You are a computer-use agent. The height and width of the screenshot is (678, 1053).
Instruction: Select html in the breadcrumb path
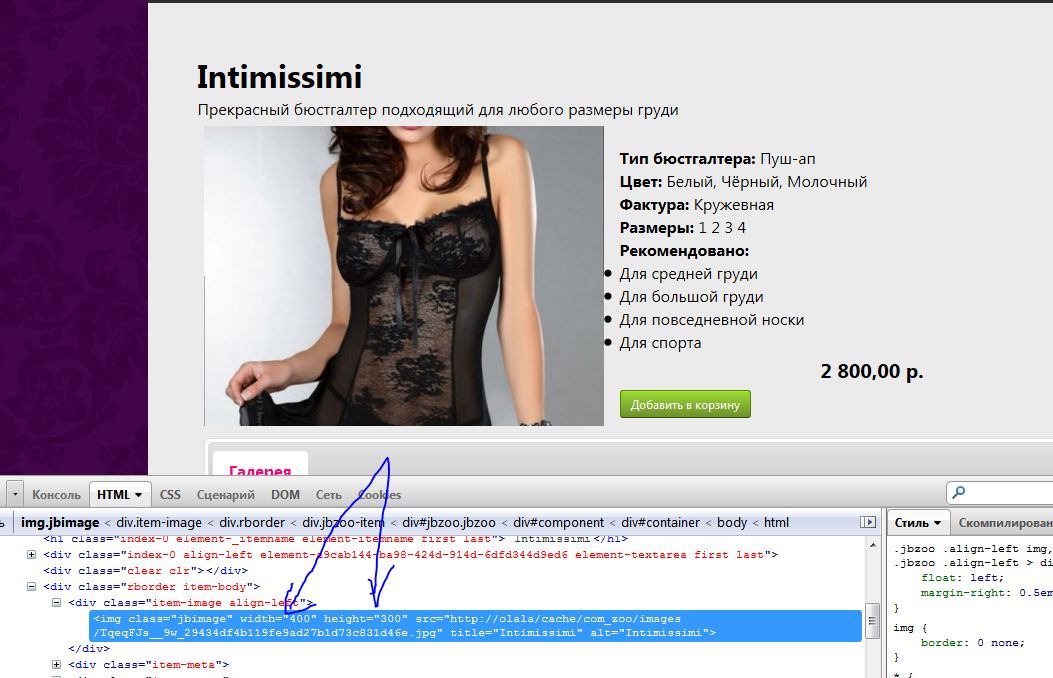(x=776, y=522)
